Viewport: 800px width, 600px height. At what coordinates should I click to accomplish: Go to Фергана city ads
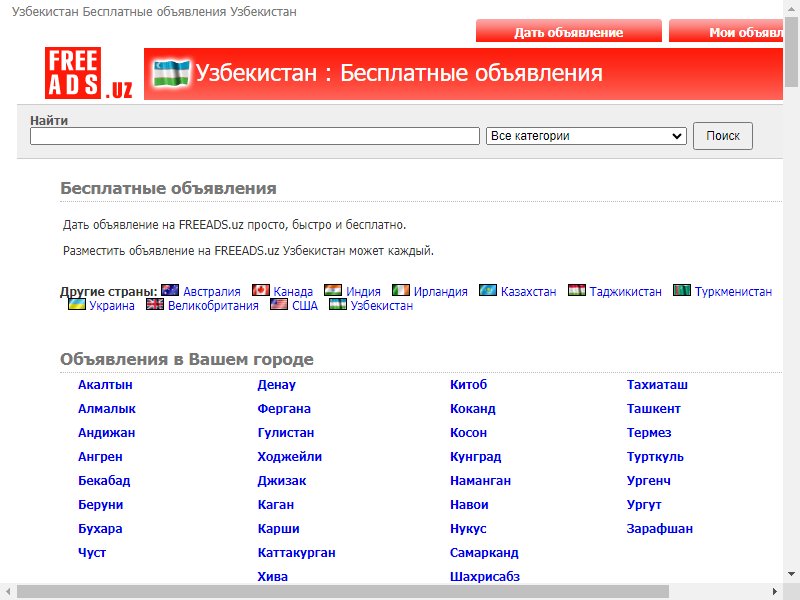click(284, 409)
